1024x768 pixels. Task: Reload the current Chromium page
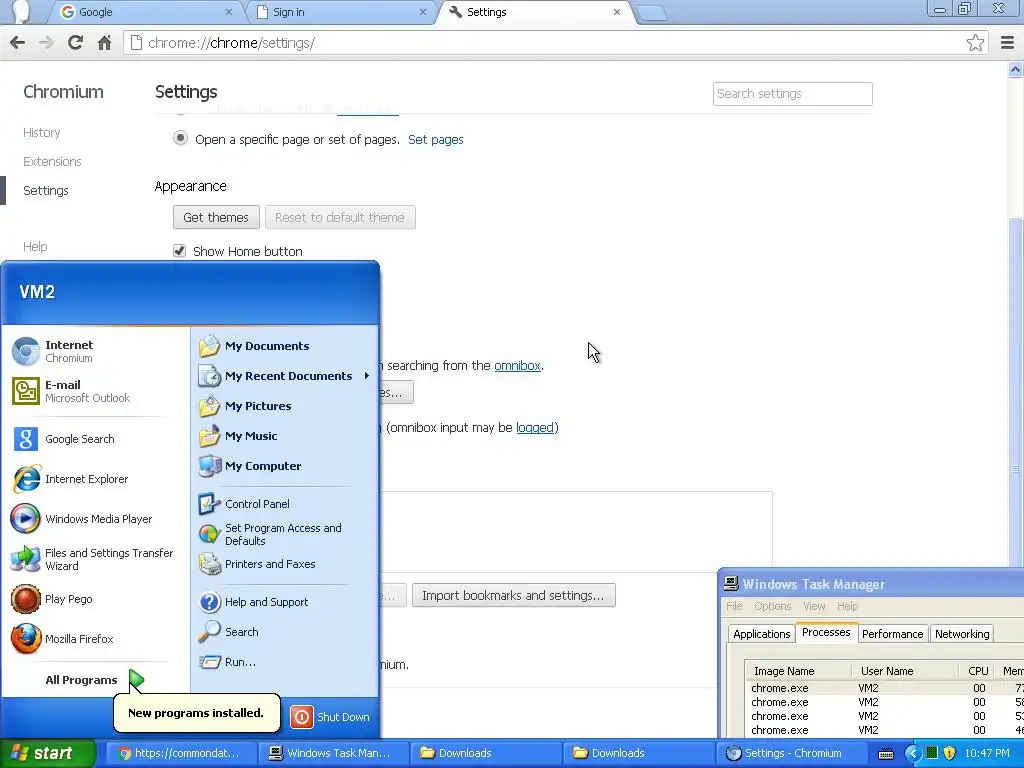75,43
